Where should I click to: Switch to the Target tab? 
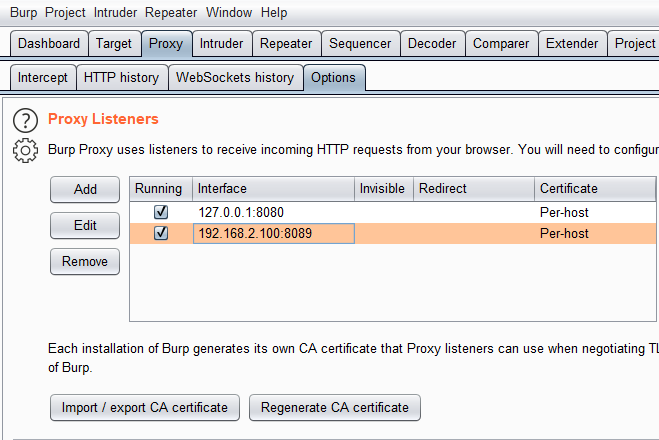[x=113, y=43]
